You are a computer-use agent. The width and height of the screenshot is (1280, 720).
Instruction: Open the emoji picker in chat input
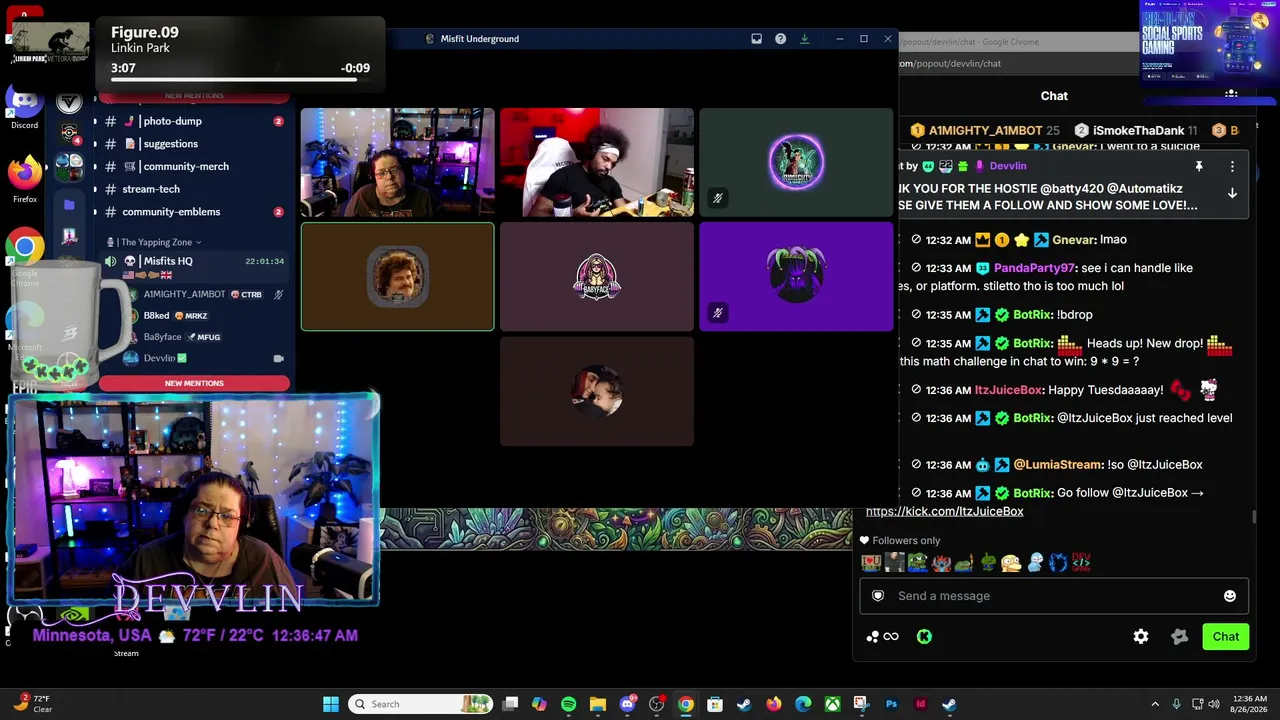pyautogui.click(x=1230, y=596)
